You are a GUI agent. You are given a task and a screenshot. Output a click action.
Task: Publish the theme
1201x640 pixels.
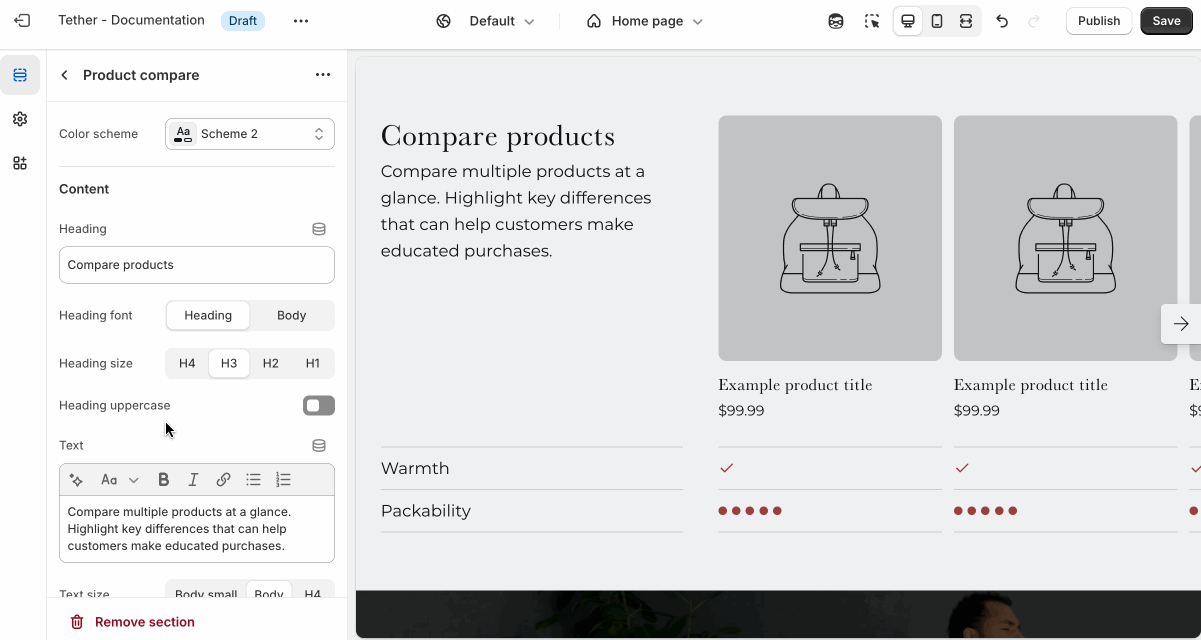[1099, 21]
